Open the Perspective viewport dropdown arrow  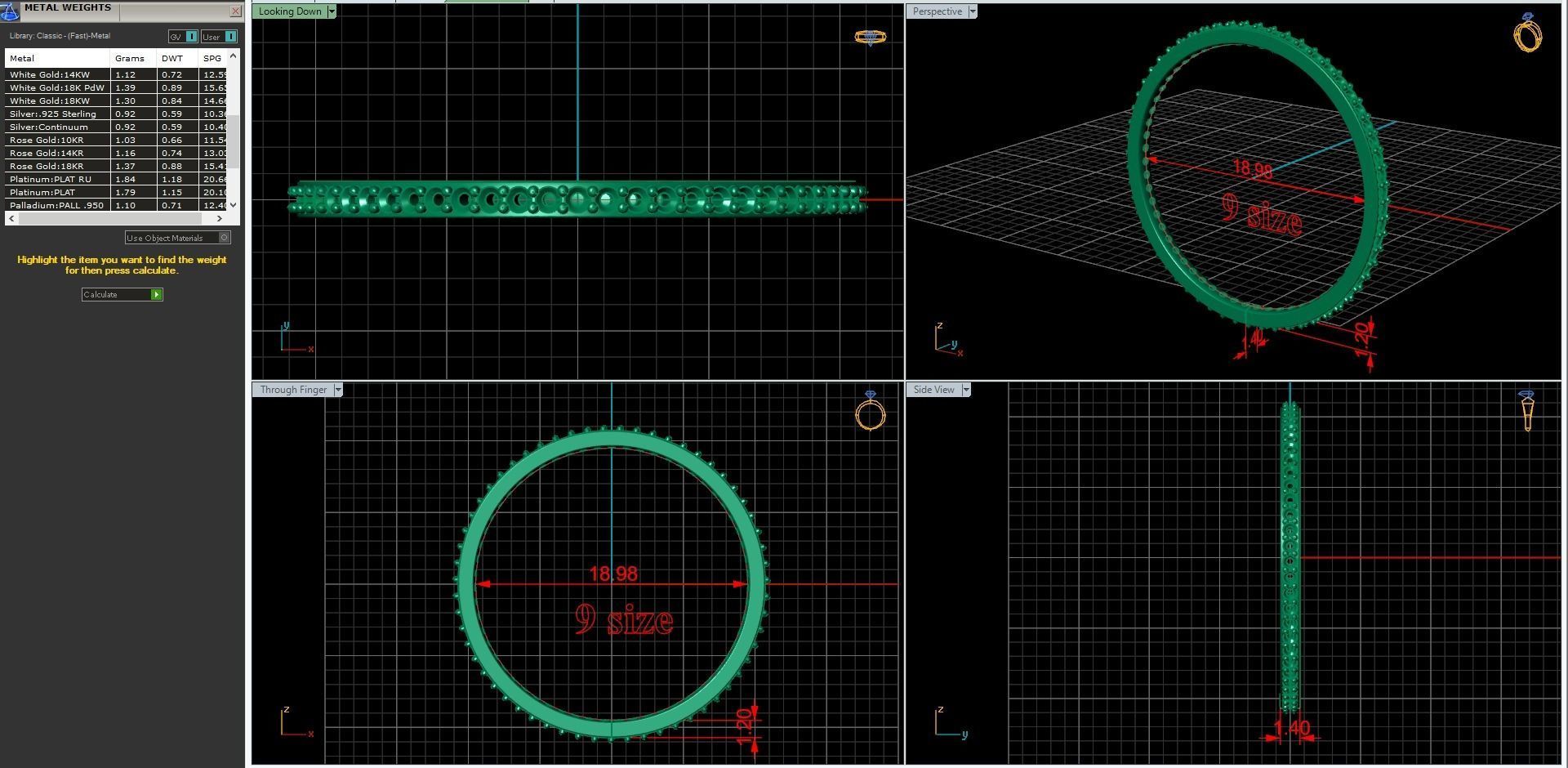(x=972, y=11)
